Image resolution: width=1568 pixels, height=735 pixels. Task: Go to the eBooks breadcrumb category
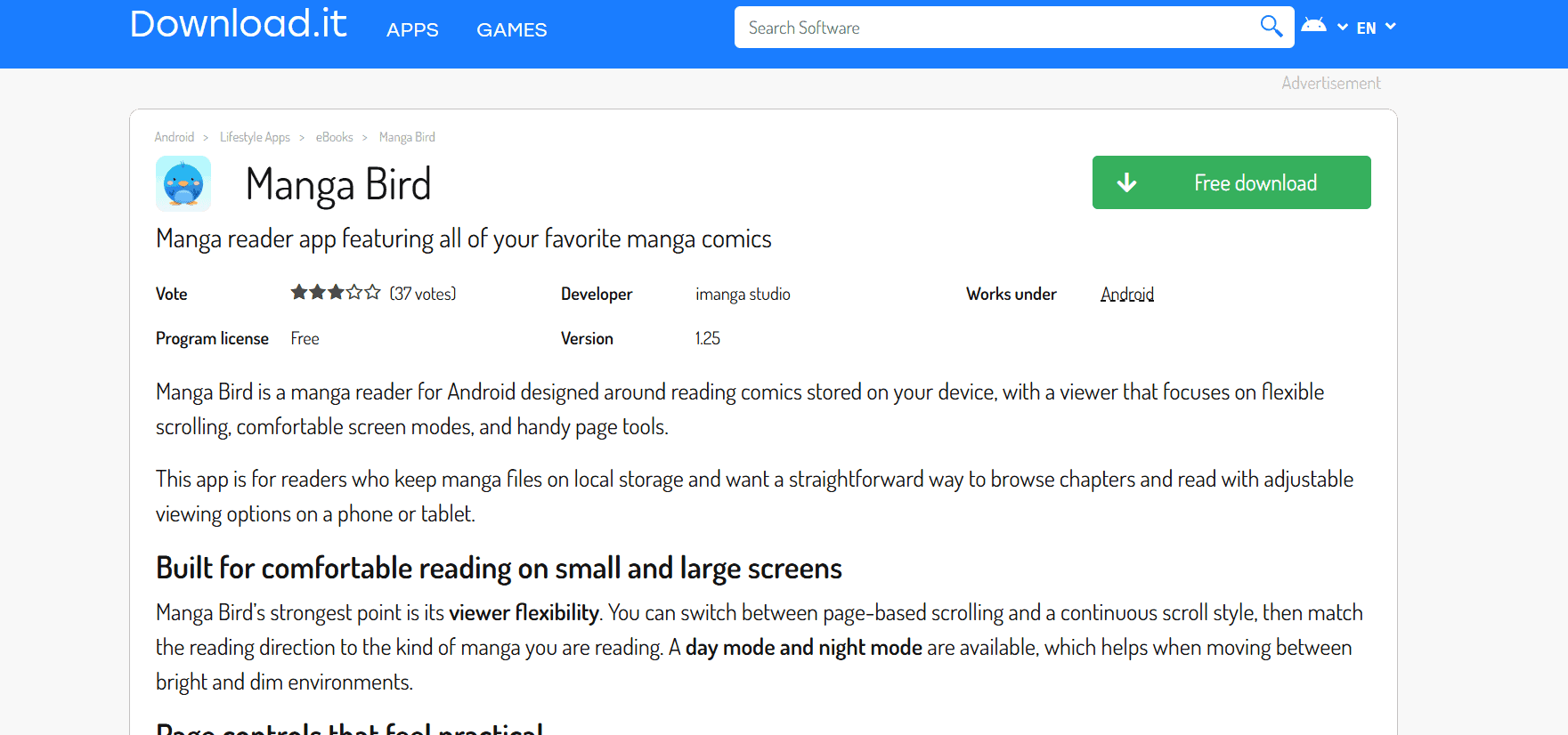click(334, 137)
